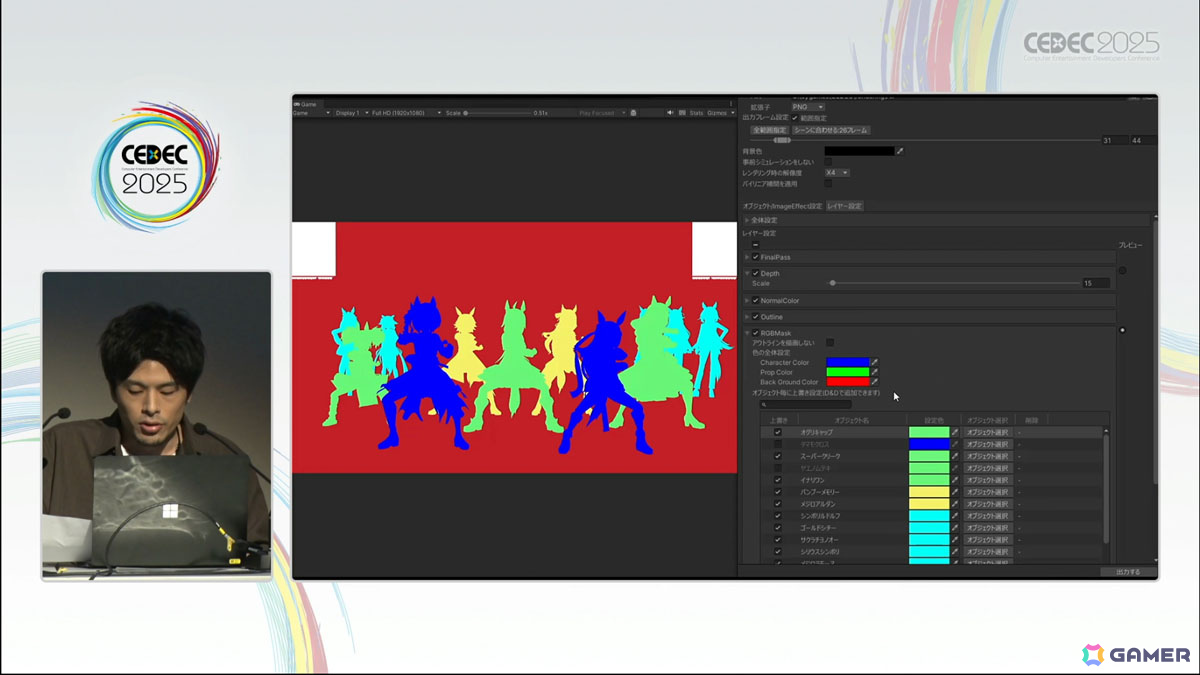Screen dimensions: 1200x675
Task: Toggle the NormalColor layer checkbox
Action: (756, 300)
